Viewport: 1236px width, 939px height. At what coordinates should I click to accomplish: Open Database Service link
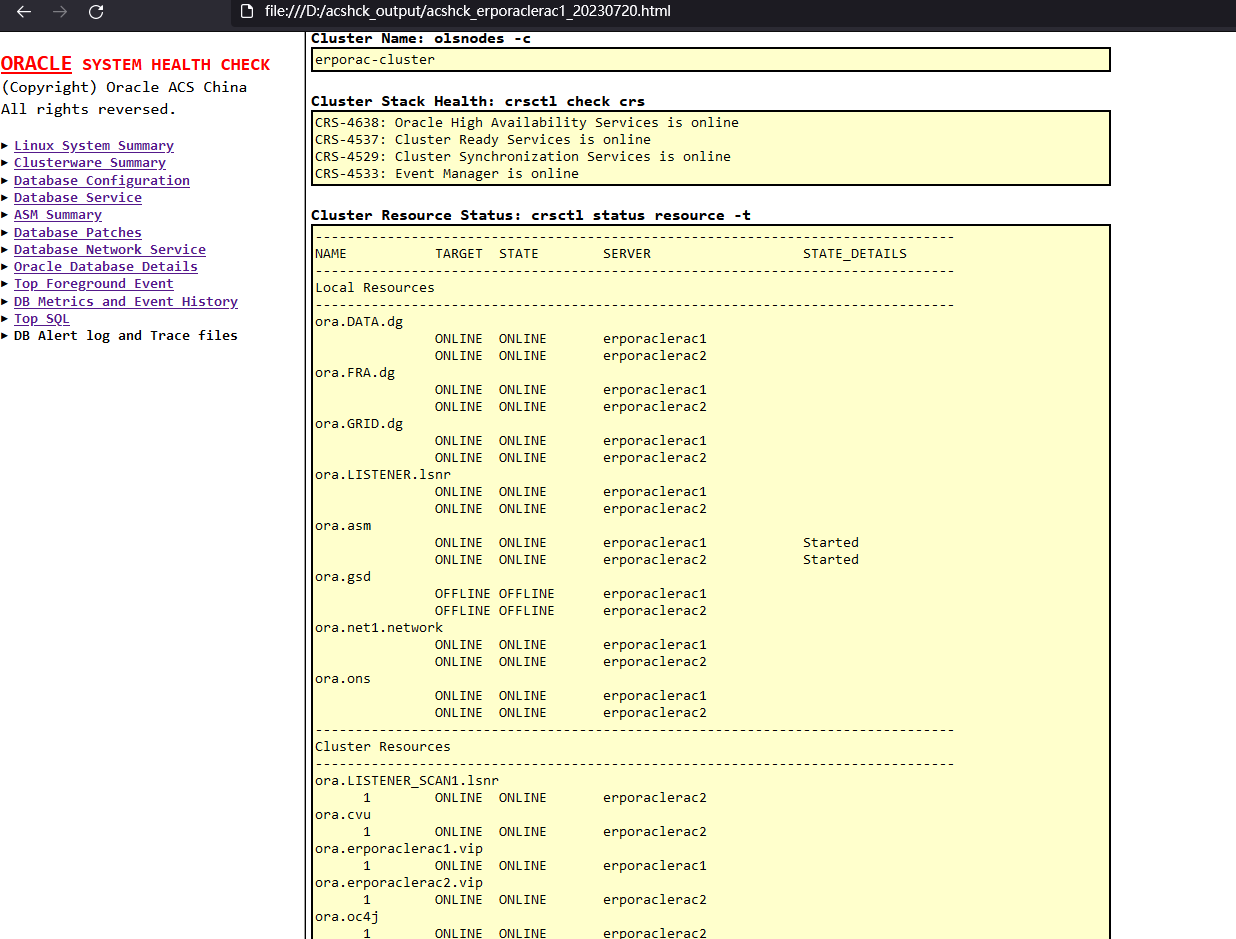coord(78,198)
